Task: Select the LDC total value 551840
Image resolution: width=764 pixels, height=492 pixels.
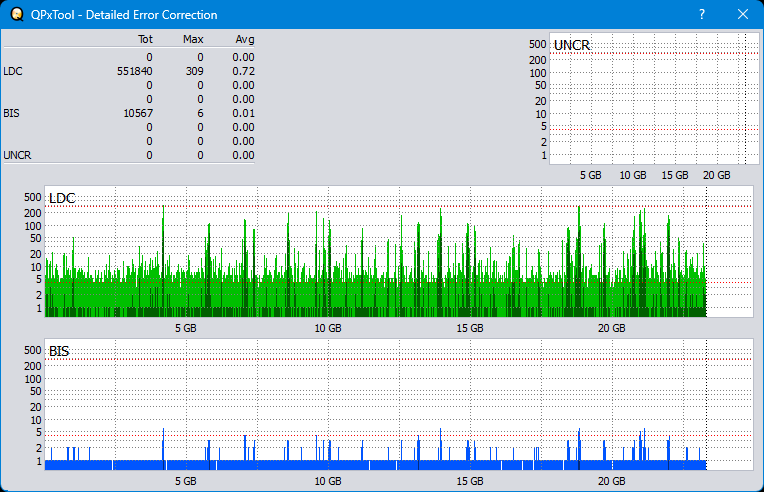Action: 134,71
